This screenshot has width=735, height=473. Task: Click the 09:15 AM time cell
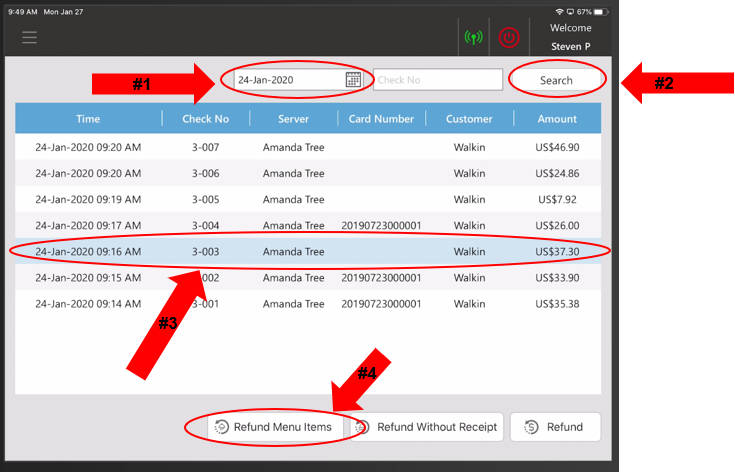point(88,278)
